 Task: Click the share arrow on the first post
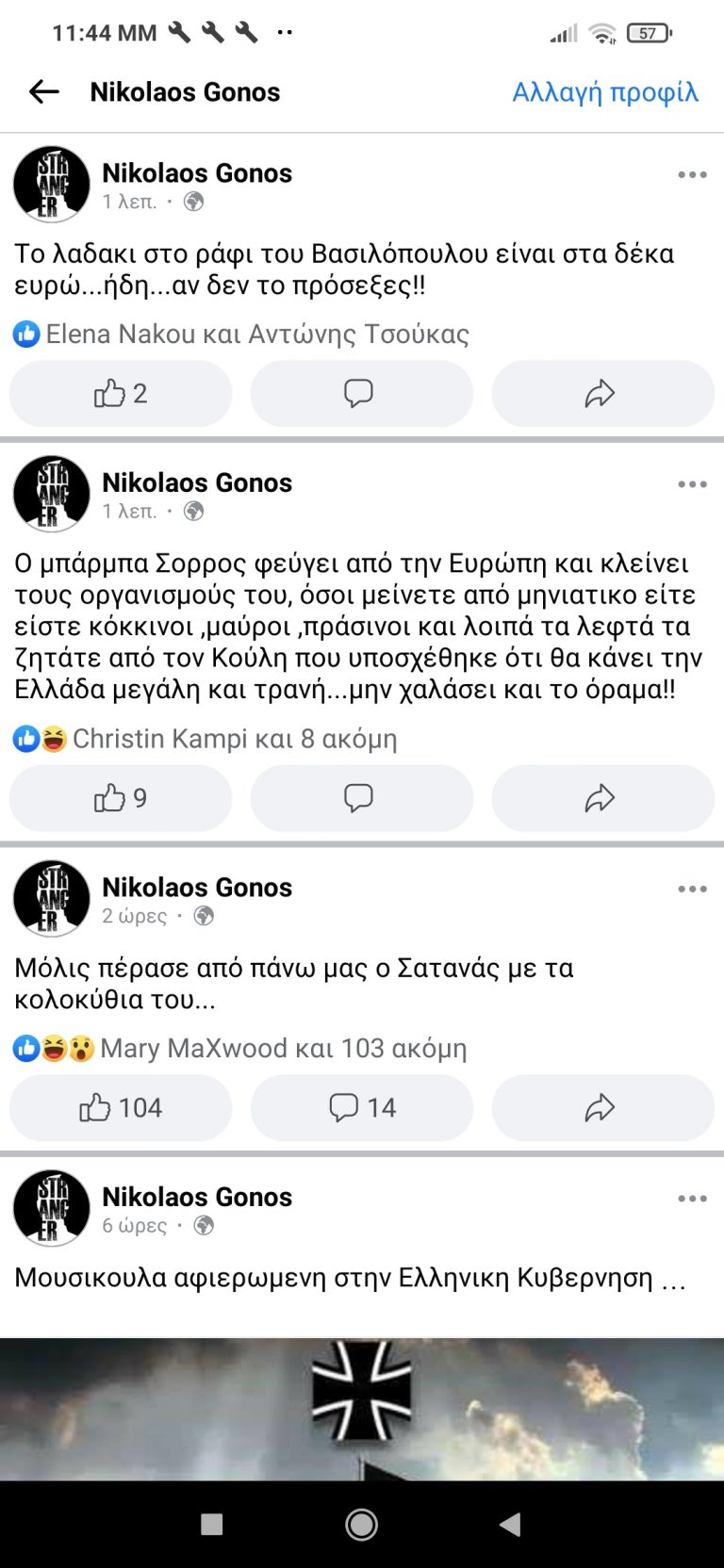601,394
